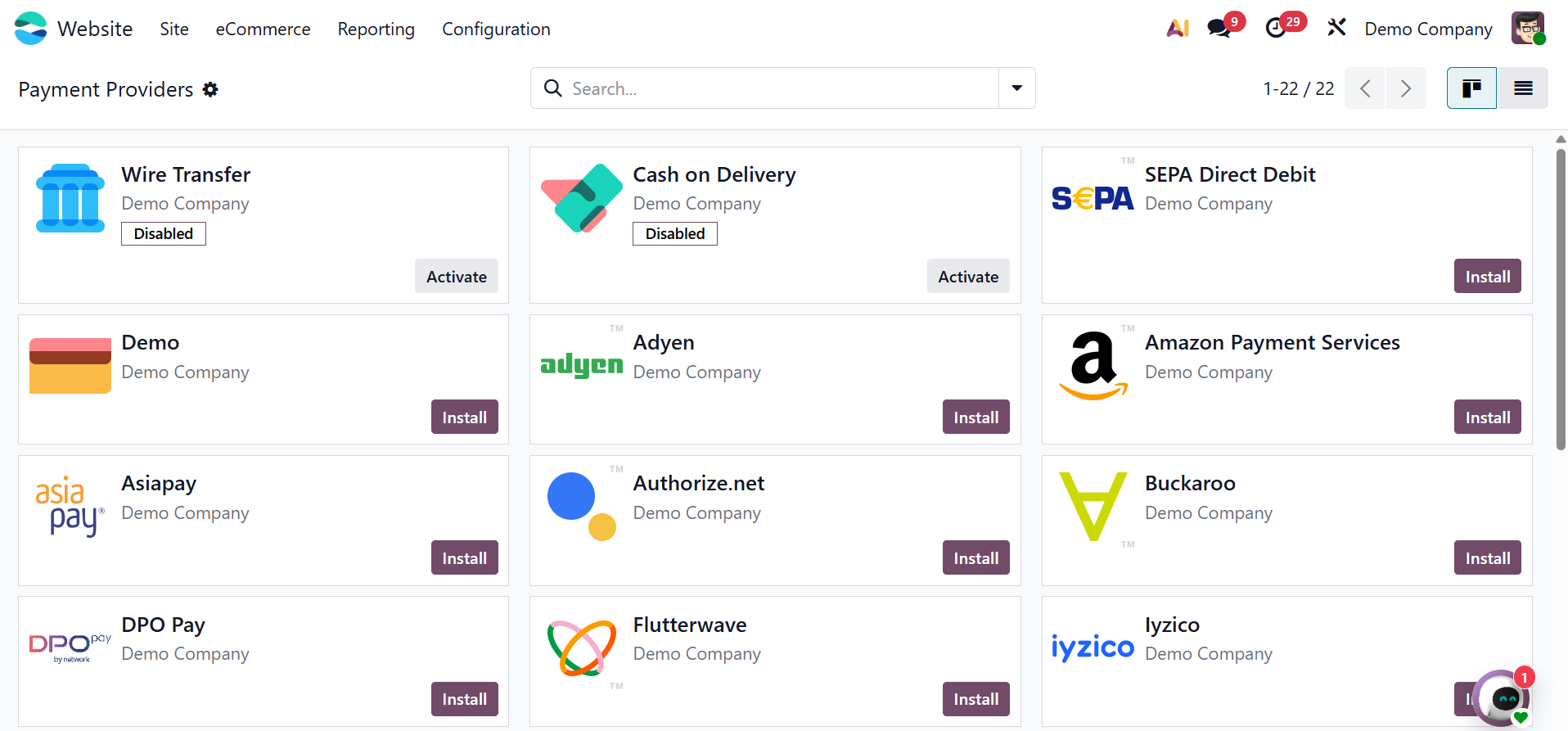Open the activities clock icon
The height and width of the screenshot is (731, 1568).
1276,29
